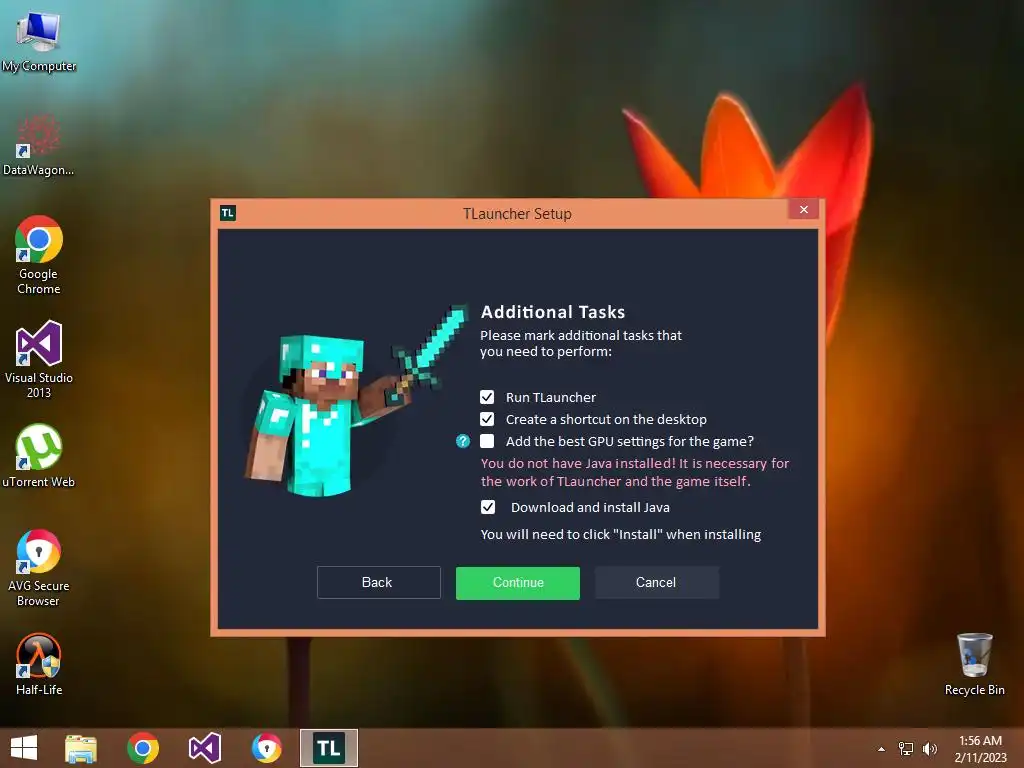Image resolution: width=1024 pixels, height=768 pixels.
Task: Close the TLauncher Setup window
Action: point(804,210)
